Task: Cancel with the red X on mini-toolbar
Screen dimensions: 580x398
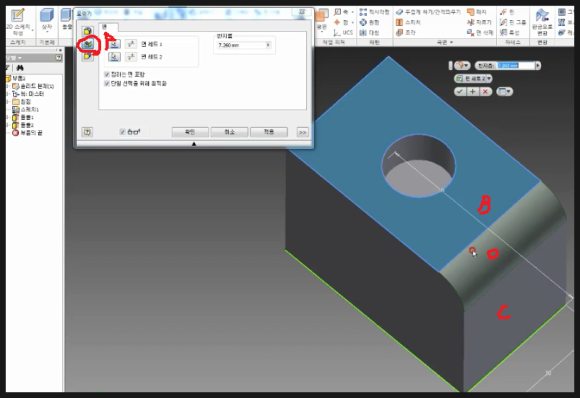Action: point(485,91)
